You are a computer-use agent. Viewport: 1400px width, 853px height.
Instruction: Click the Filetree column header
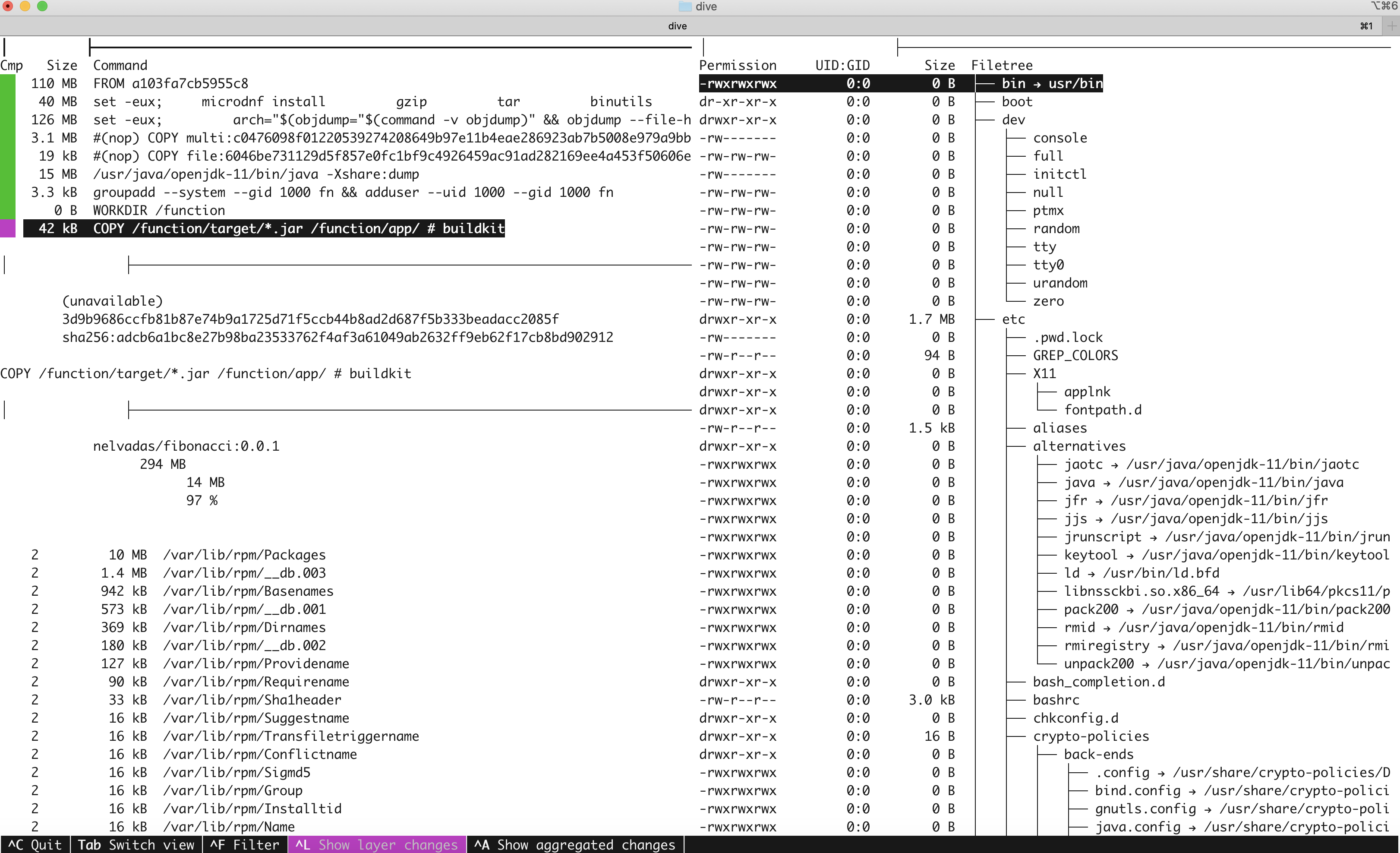coord(1002,65)
